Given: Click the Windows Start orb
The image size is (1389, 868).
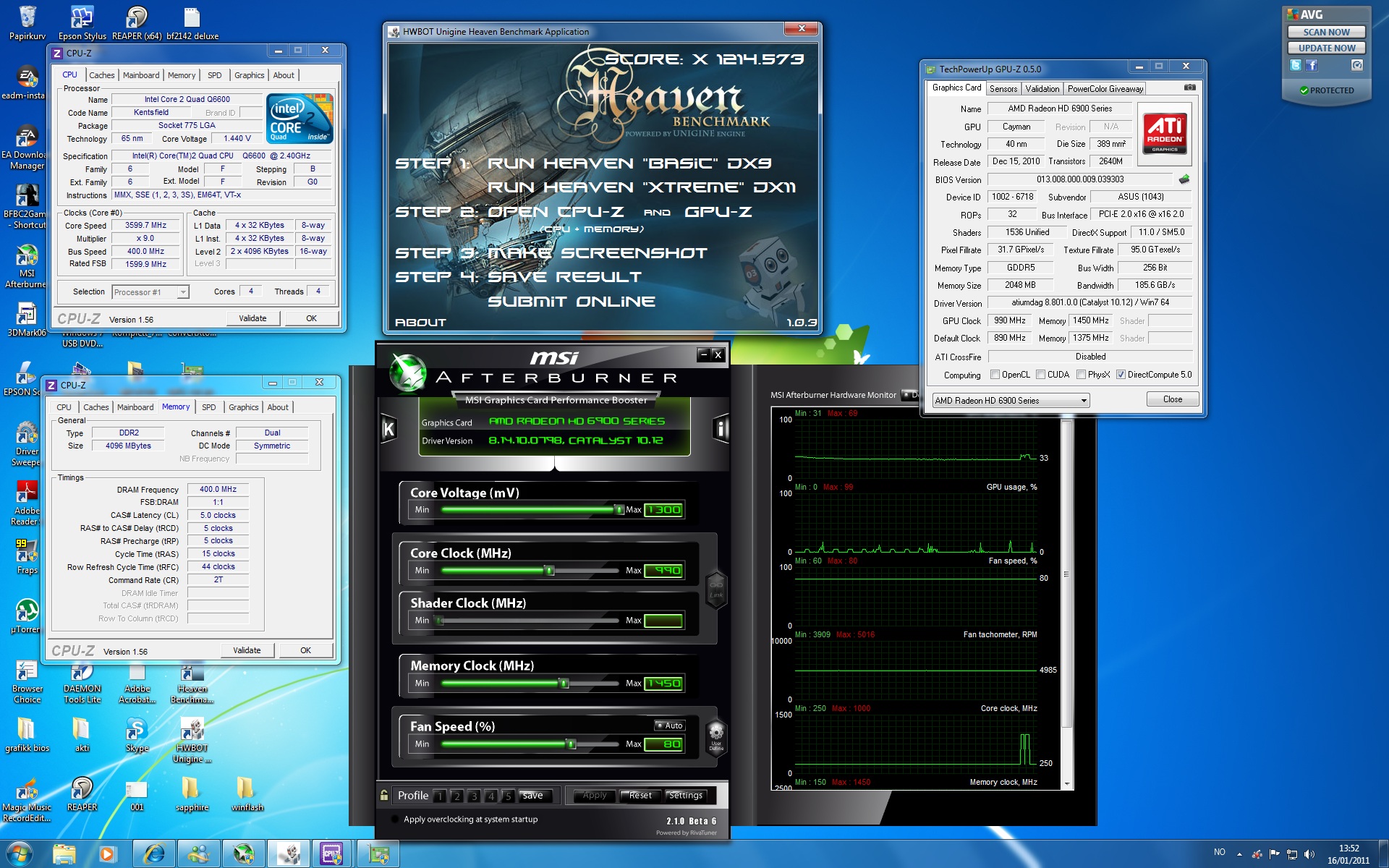Looking at the screenshot, I should (19, 854).
